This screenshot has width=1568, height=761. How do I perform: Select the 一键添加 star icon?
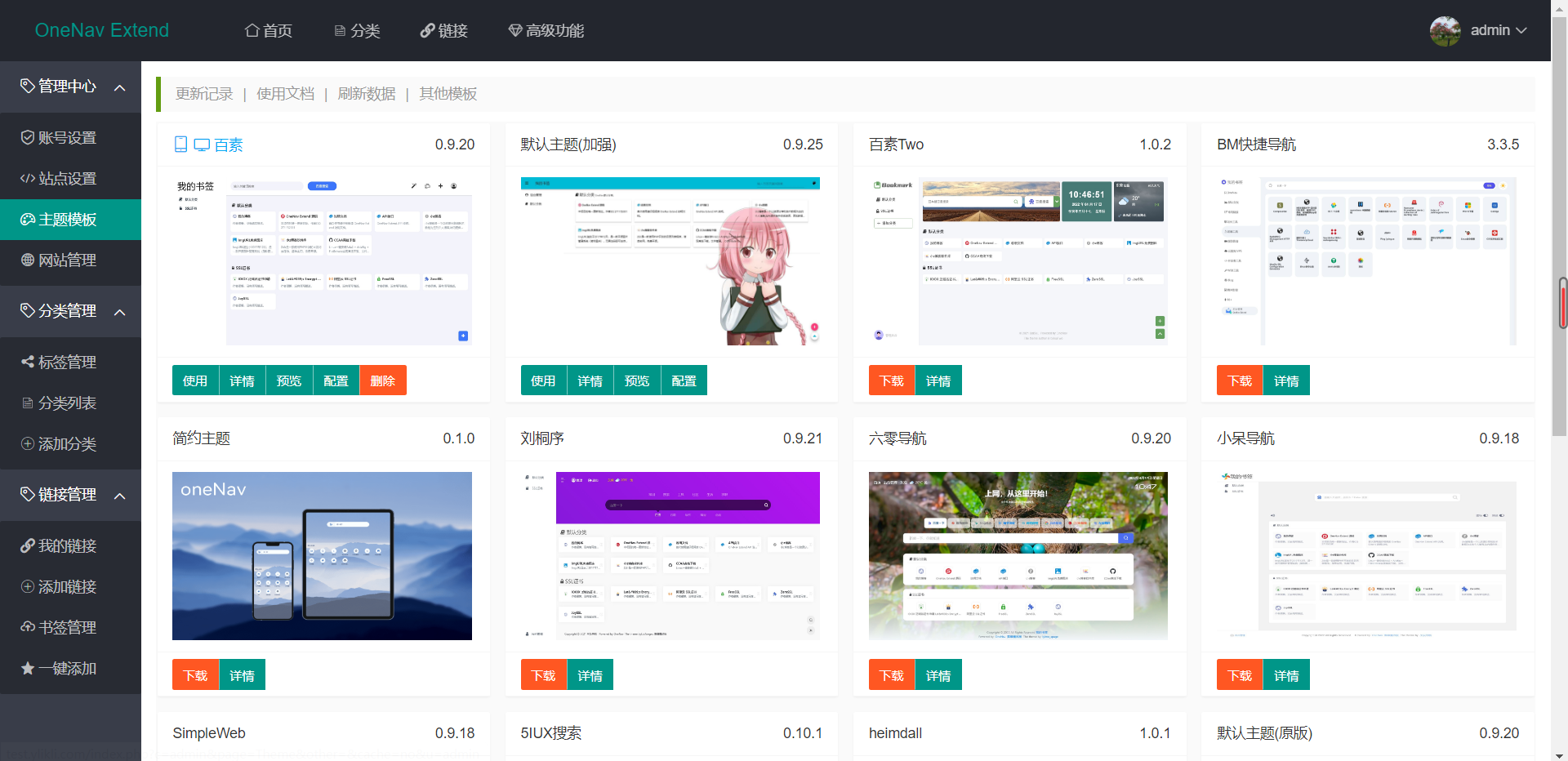[x=25, y=668]
